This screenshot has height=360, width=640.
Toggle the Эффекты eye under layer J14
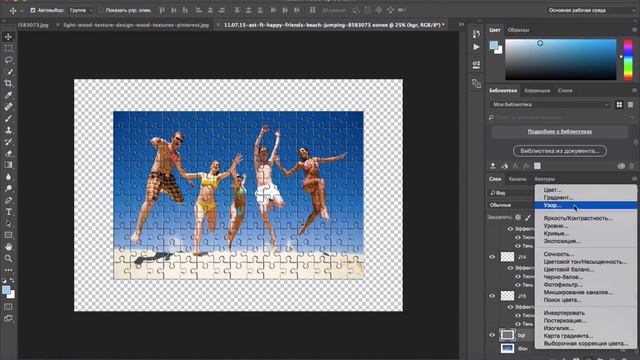pos(510,268)
